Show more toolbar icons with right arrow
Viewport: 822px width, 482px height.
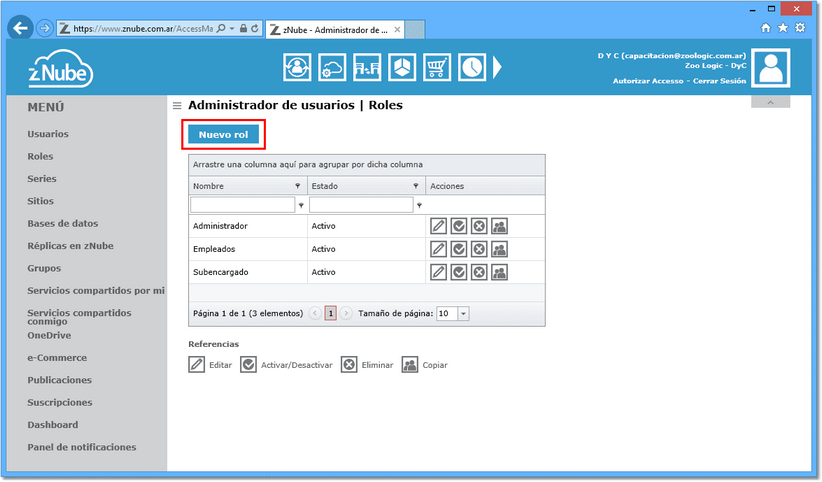click(497, 67)
